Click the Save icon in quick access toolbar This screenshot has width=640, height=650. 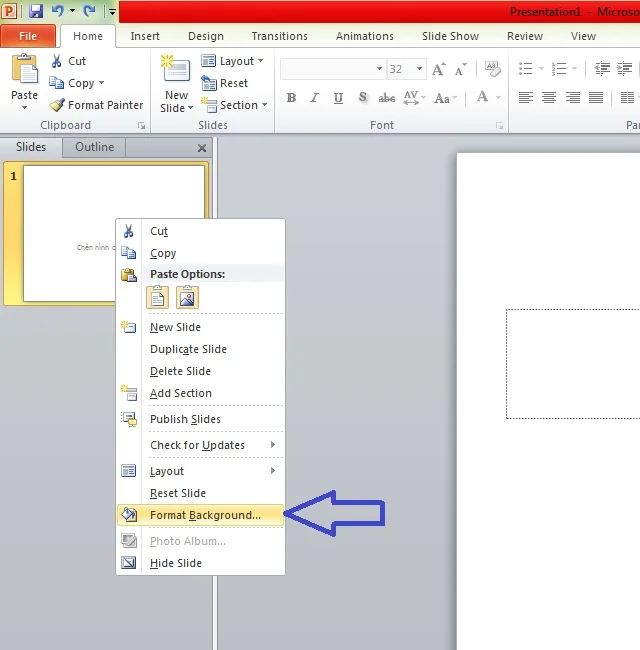click(x=36, y=12)
